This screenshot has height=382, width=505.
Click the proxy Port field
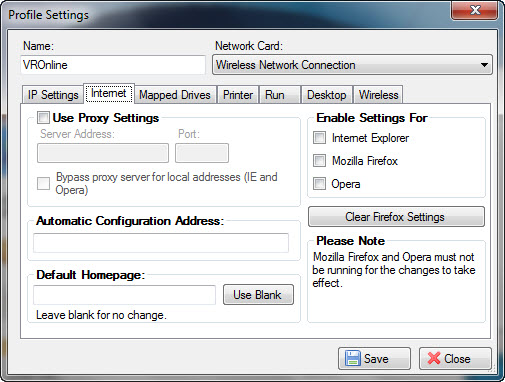[x=202, y=153]
